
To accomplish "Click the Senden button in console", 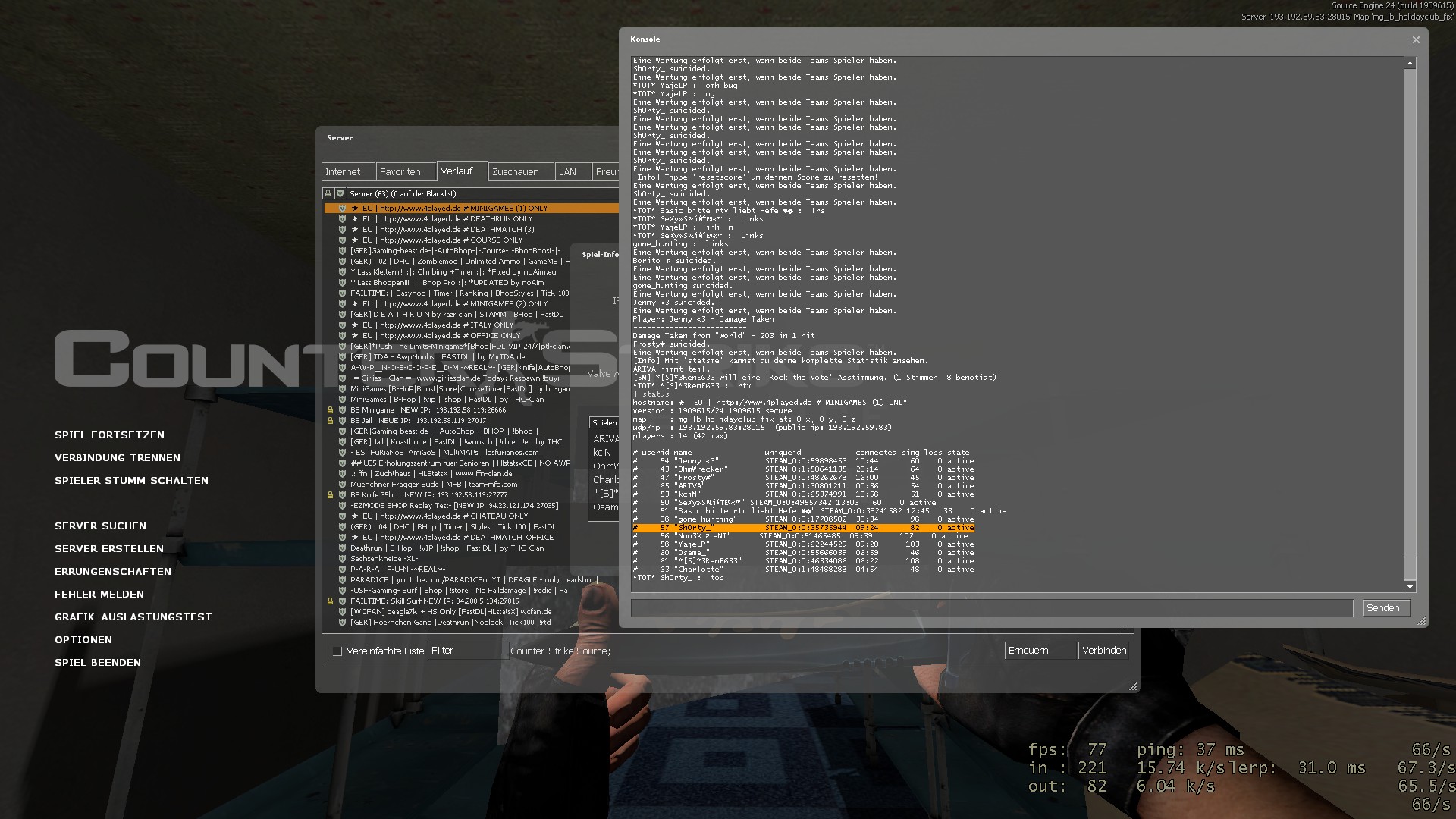I will pyautogui.click(x=1386, y=608).
